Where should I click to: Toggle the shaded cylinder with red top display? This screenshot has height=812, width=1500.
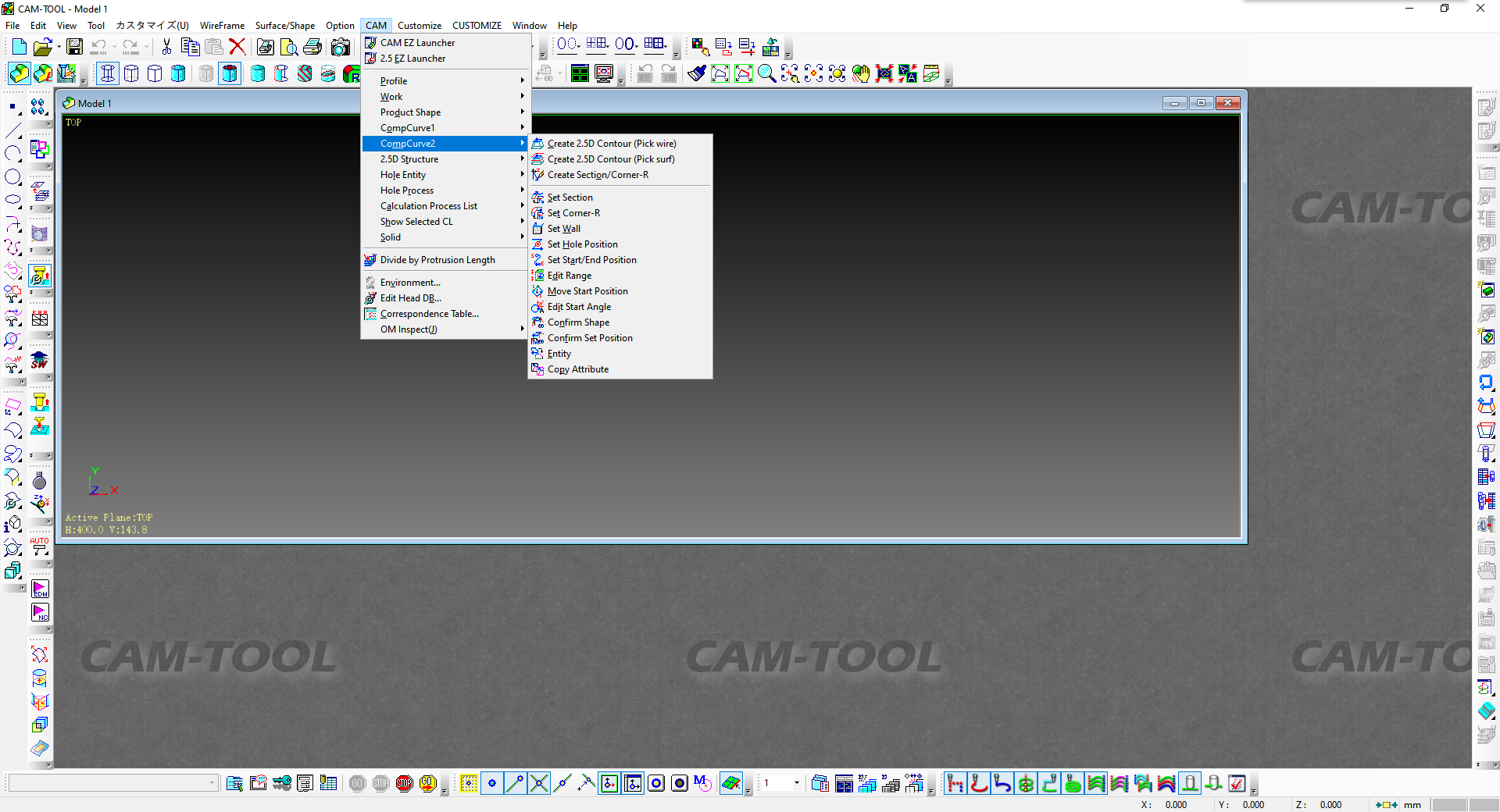[x=230, y=73]
